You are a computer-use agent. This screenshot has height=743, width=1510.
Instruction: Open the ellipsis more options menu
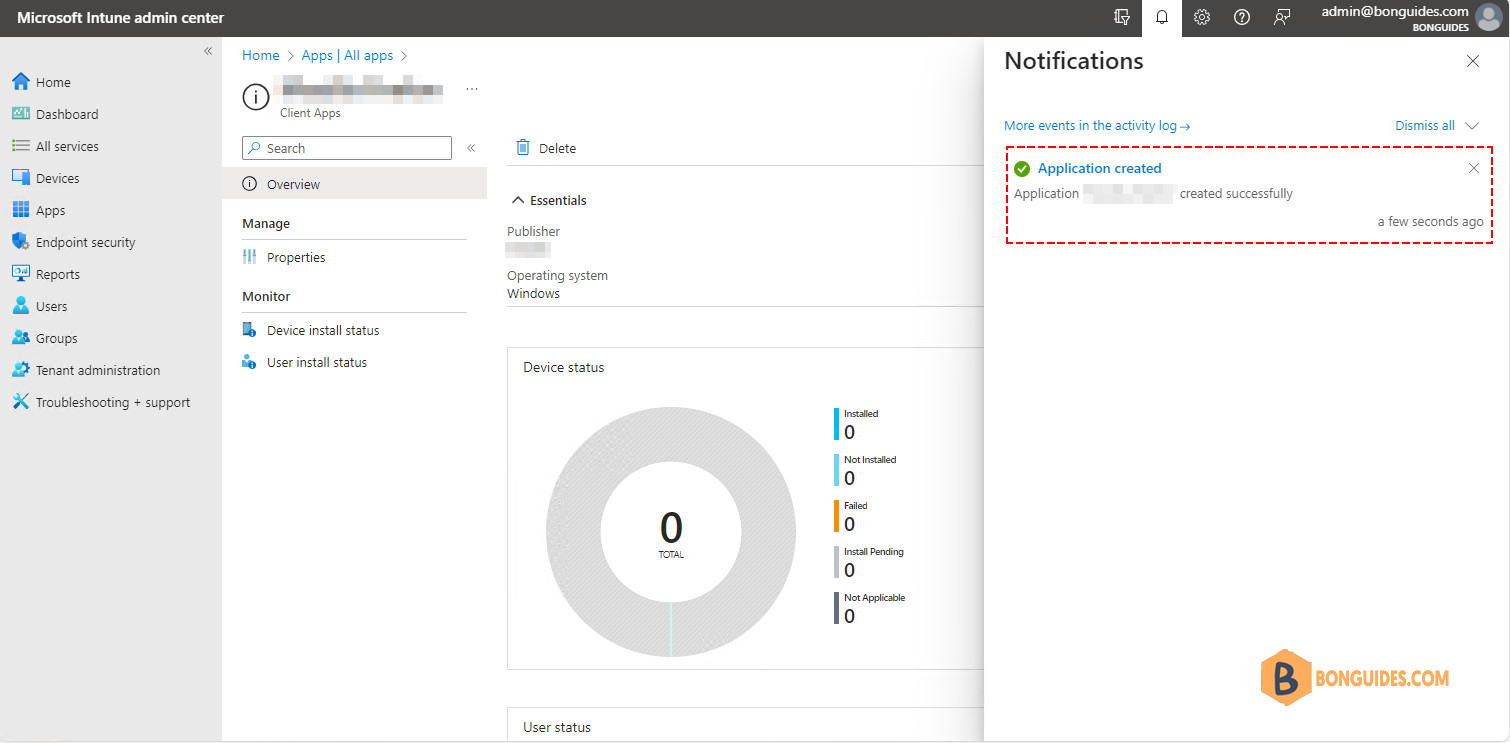[x=472, y=89]
